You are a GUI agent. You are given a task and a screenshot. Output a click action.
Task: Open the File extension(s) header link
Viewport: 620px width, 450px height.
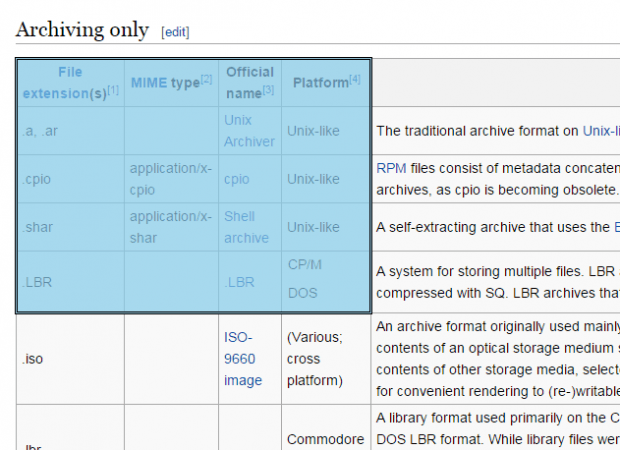tap(64, 82)
